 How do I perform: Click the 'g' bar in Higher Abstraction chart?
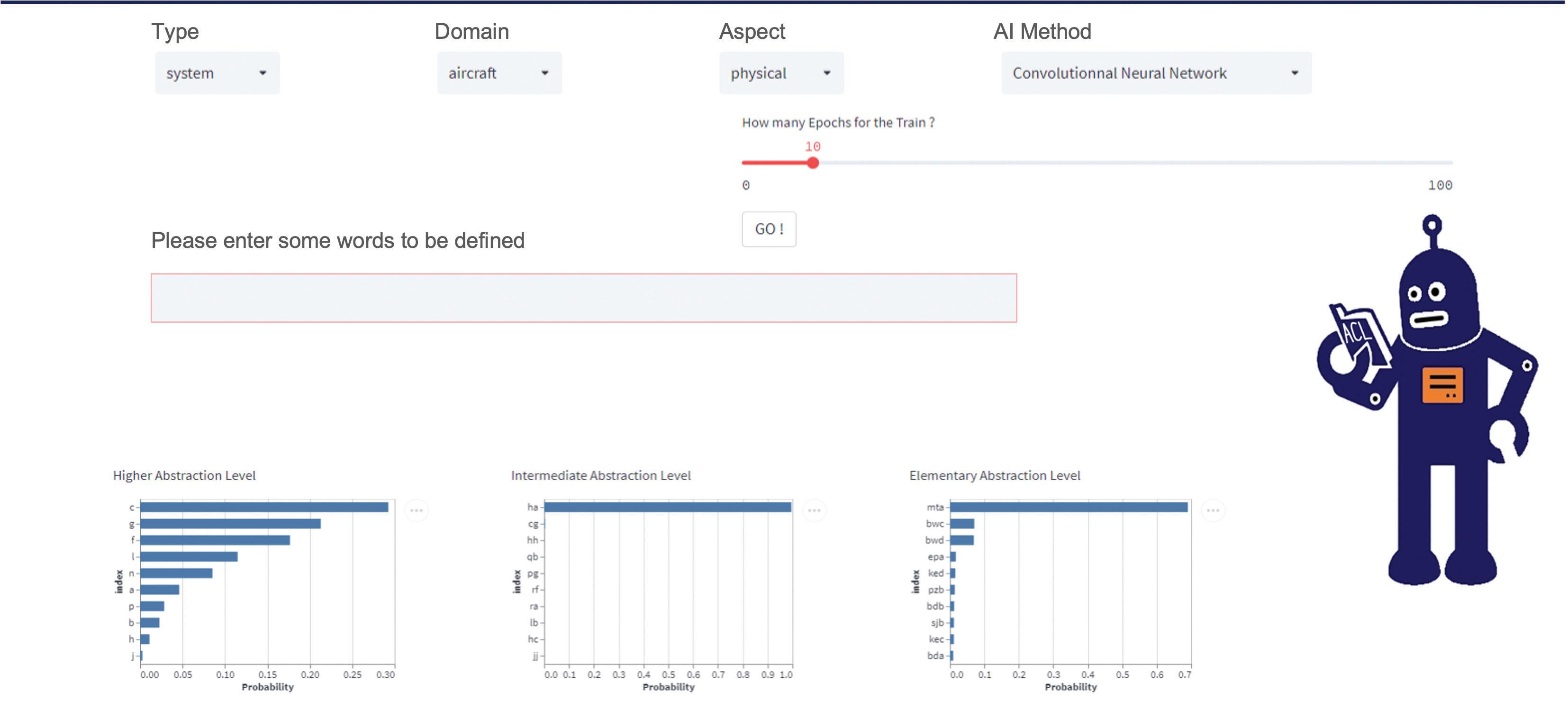pos(230,524)
